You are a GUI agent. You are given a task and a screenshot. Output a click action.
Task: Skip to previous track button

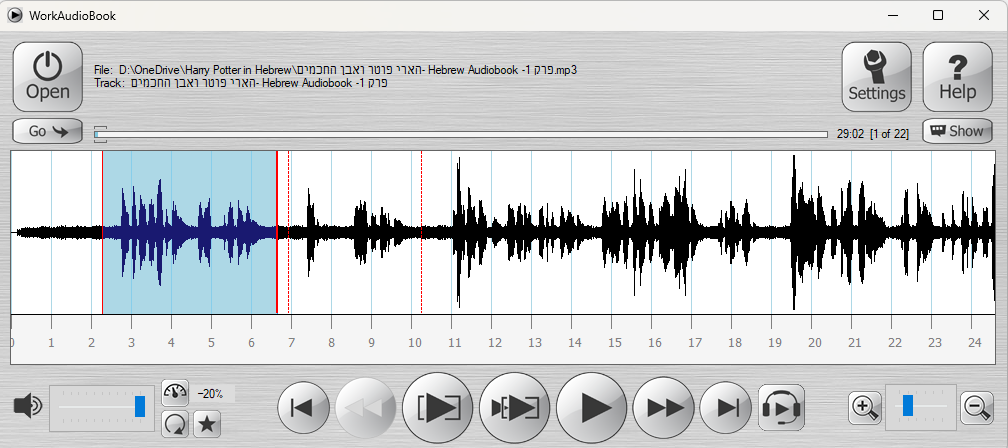point(303,408)
